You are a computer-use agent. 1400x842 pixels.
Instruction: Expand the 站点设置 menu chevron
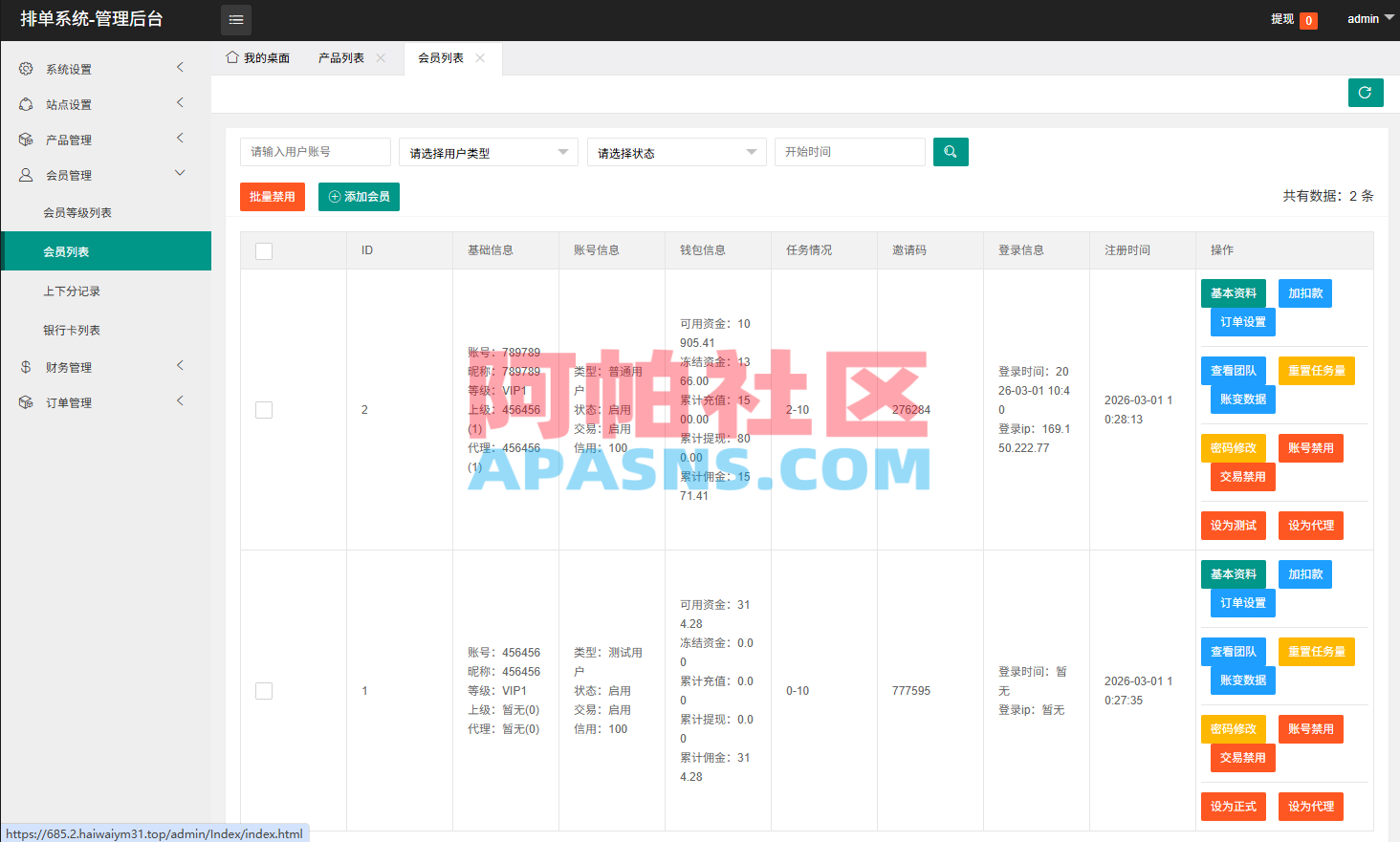pos(180,102)
